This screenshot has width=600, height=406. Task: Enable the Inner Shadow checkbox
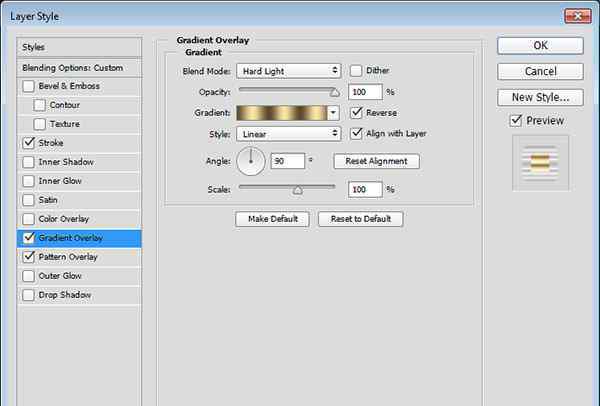[x=28, y=162]
